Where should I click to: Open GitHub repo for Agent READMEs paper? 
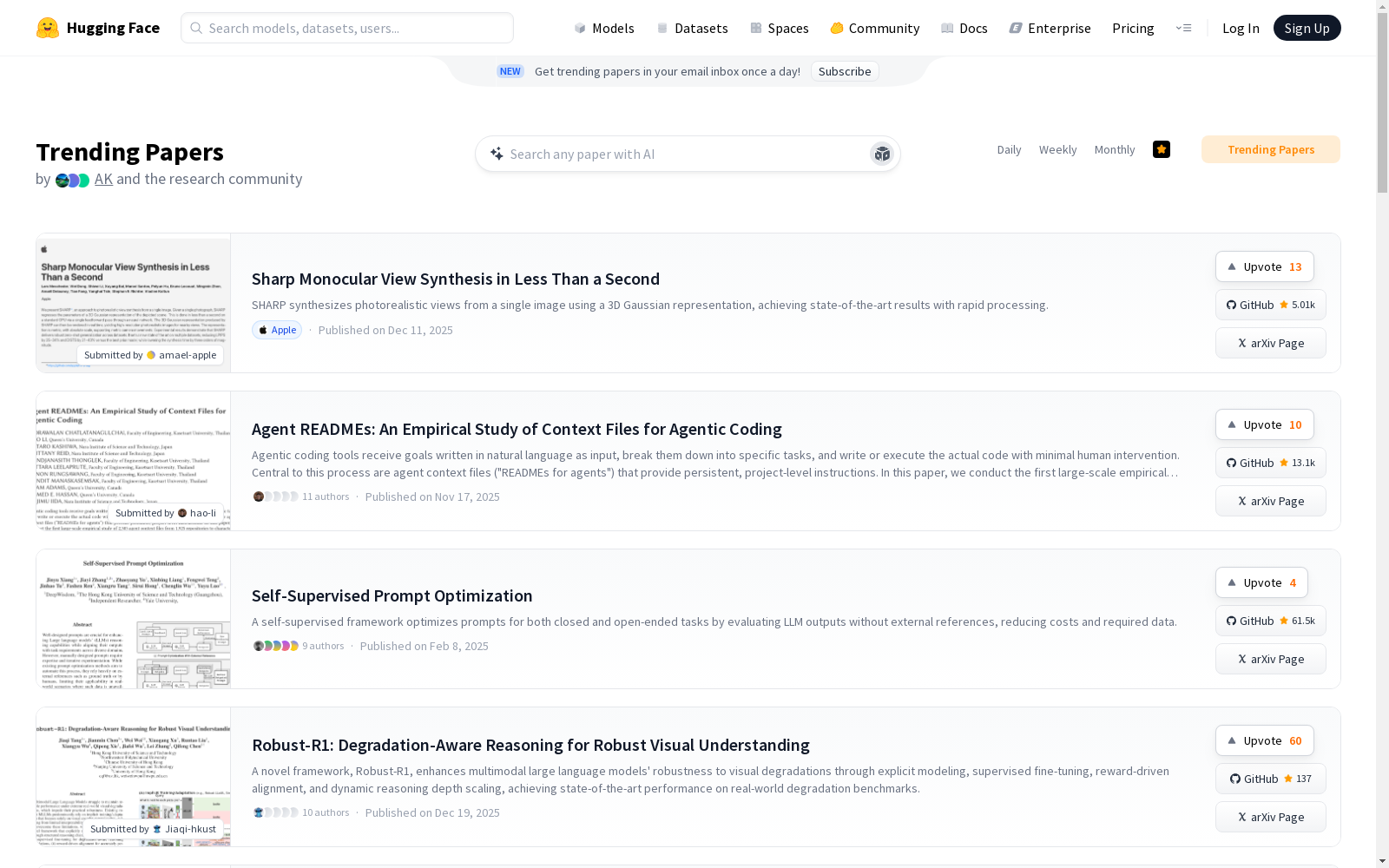coord(1270,463)
